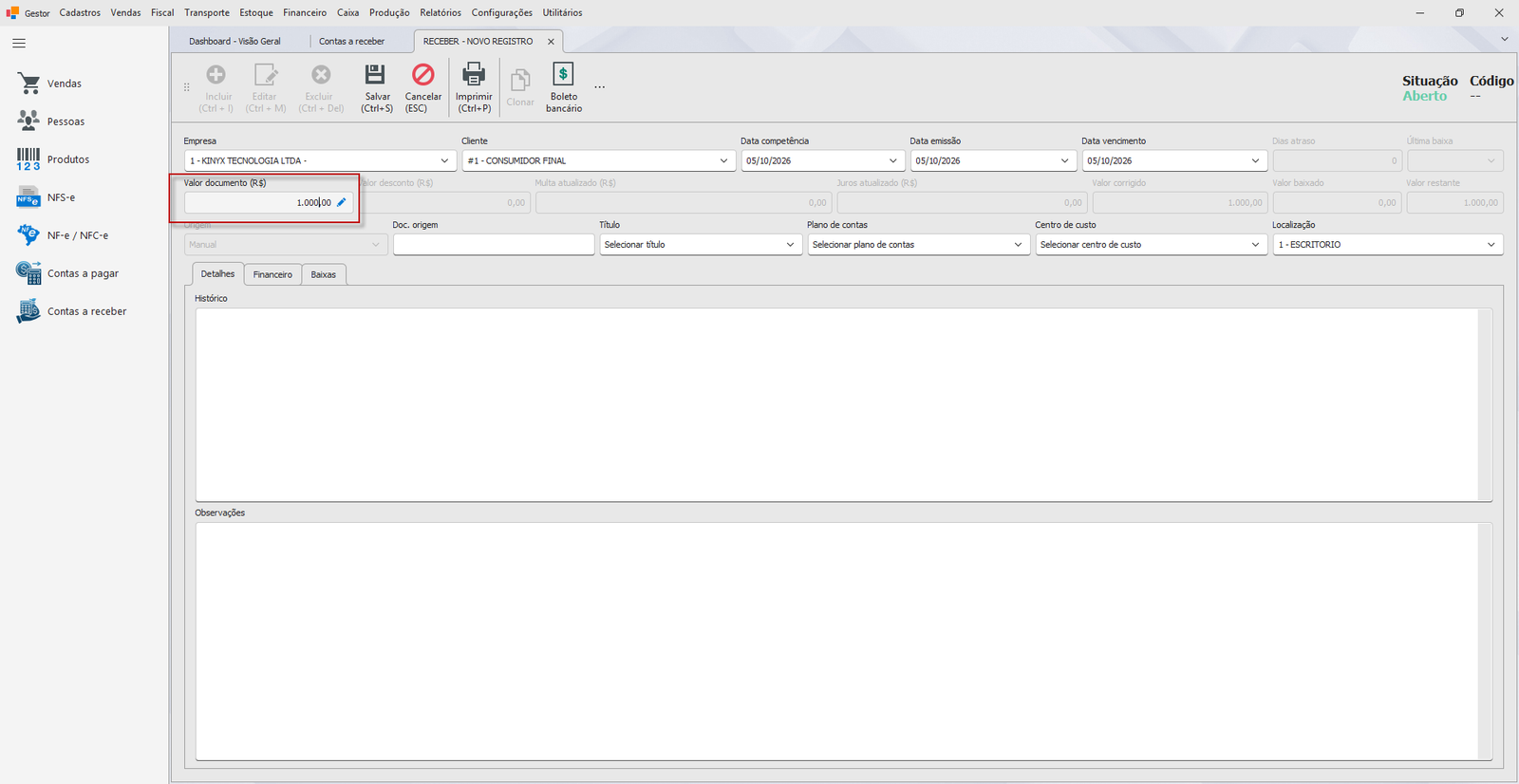
Task: Click inside the Observações text area
Action: click(x=843, y=642)
